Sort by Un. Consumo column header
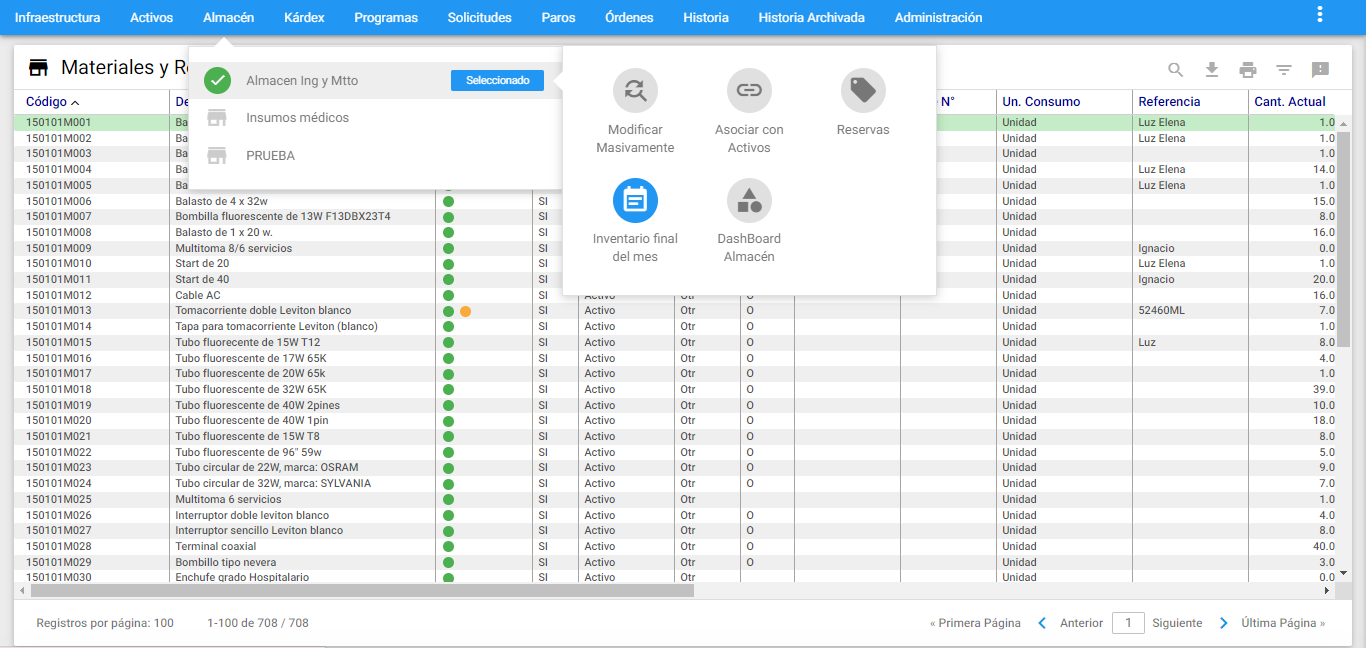 [x=1041, y=101]
